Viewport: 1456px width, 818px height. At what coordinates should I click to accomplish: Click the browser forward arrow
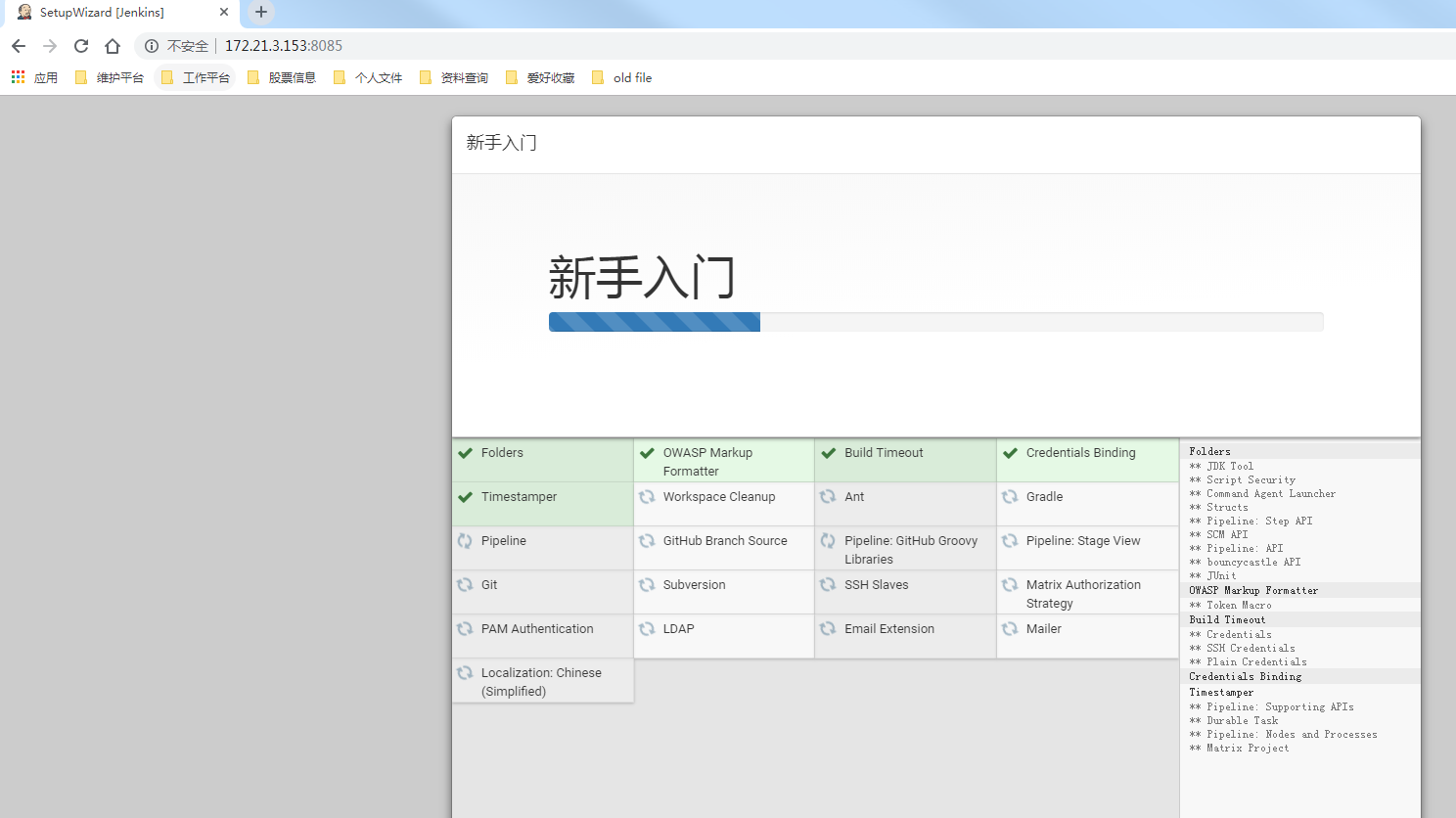click(x=50, y=46)
